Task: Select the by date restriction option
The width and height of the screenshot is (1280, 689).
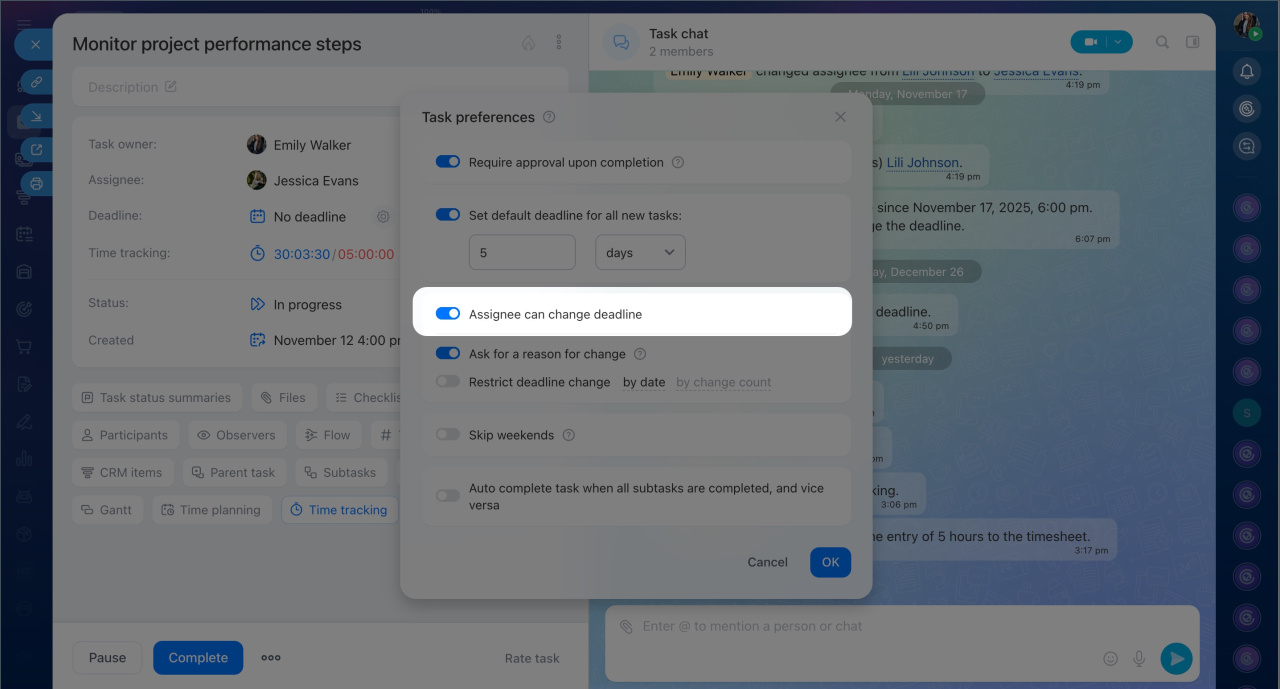Action: (x=644, y=382)
